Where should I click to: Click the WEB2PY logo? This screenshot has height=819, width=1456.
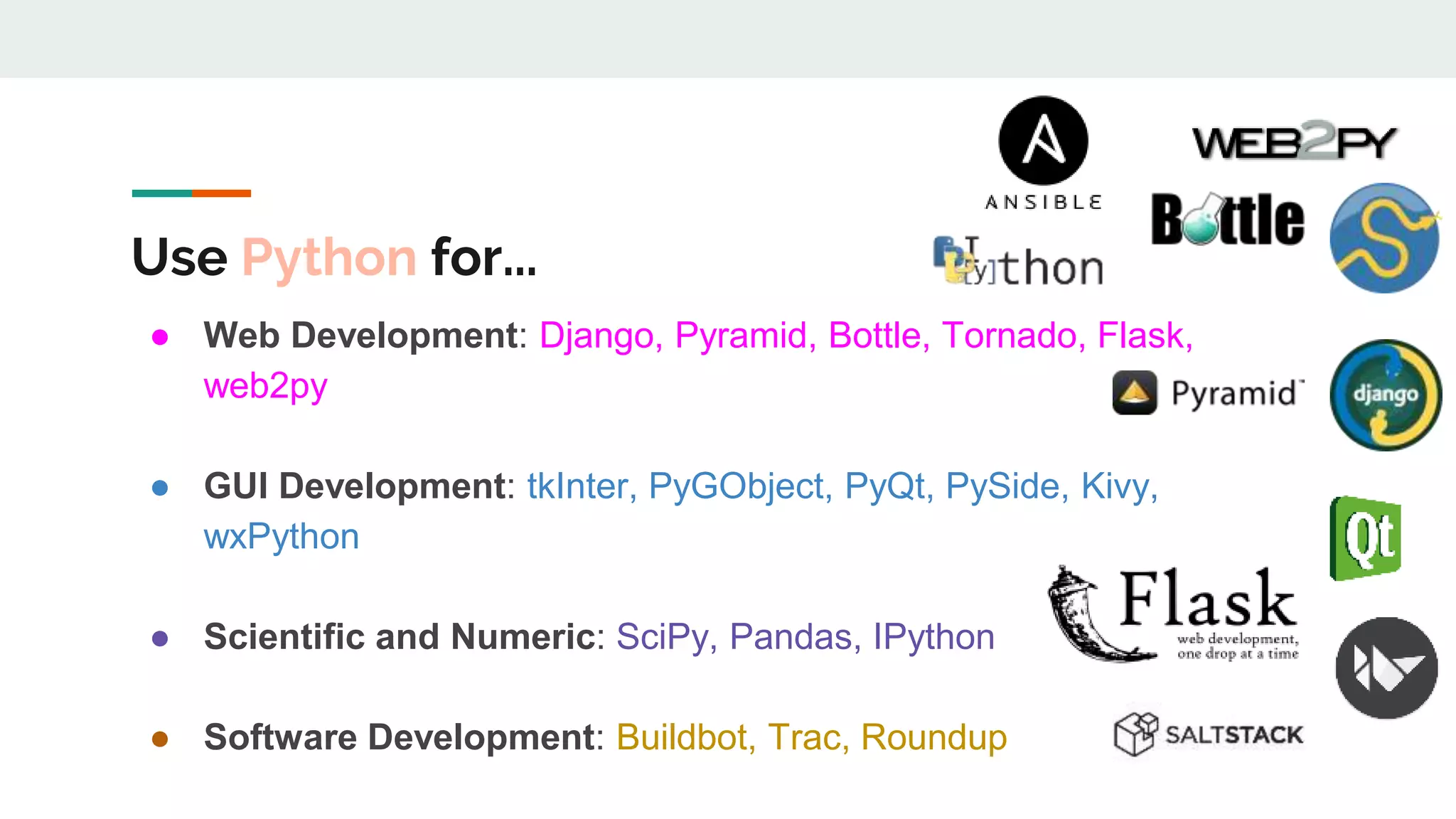[1295, 141]
